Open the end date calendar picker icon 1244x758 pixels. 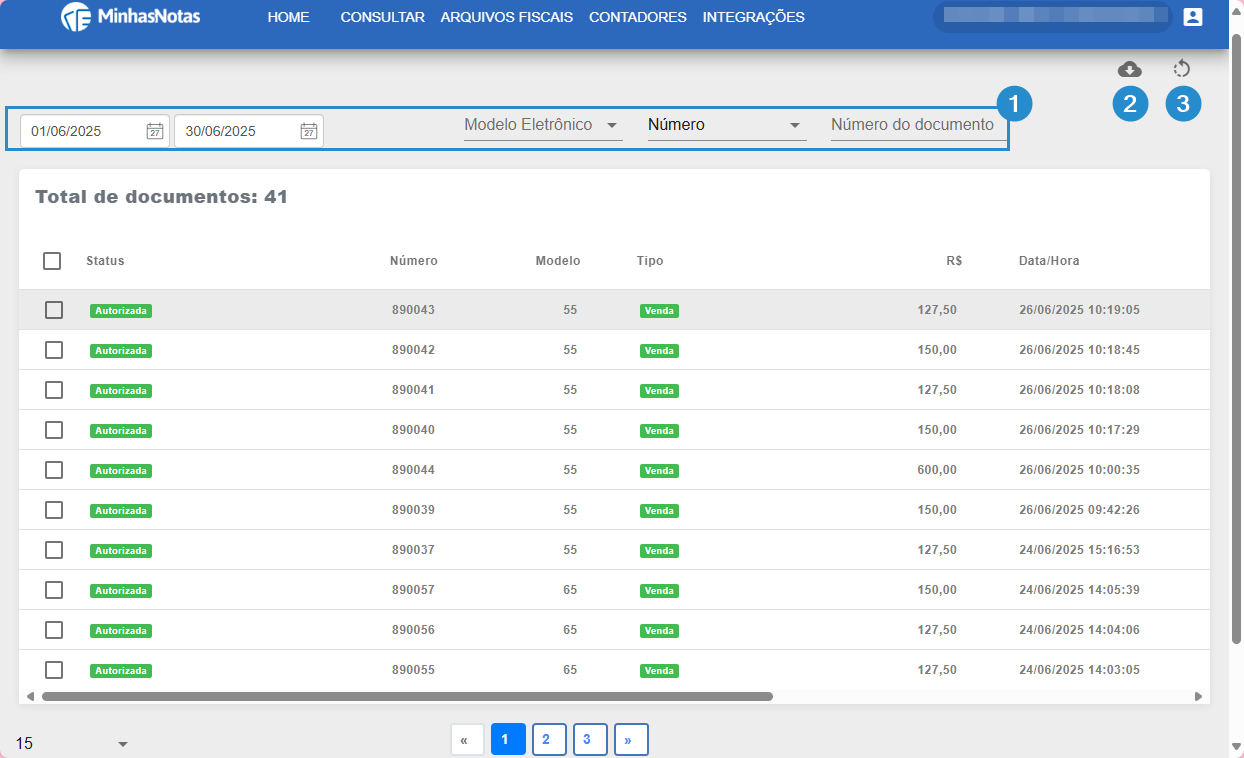309,131
